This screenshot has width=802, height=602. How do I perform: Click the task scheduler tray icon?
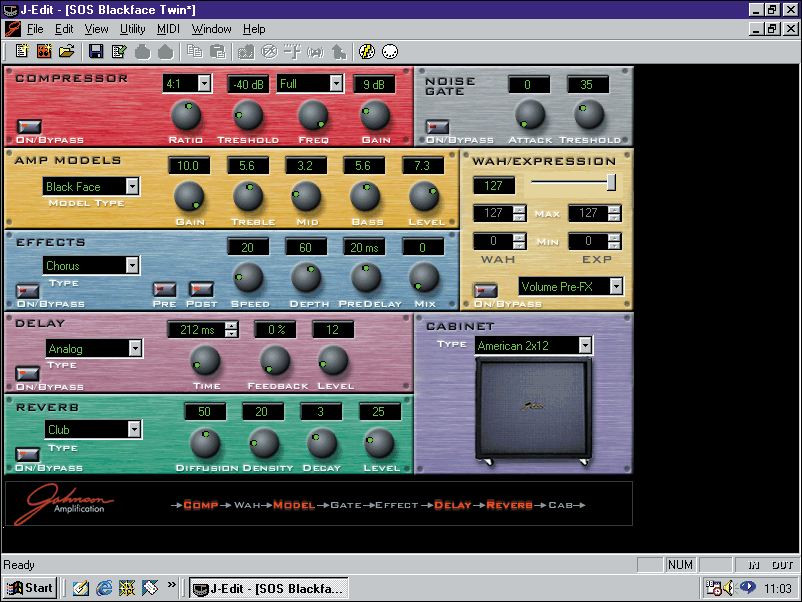click(713, 588)
